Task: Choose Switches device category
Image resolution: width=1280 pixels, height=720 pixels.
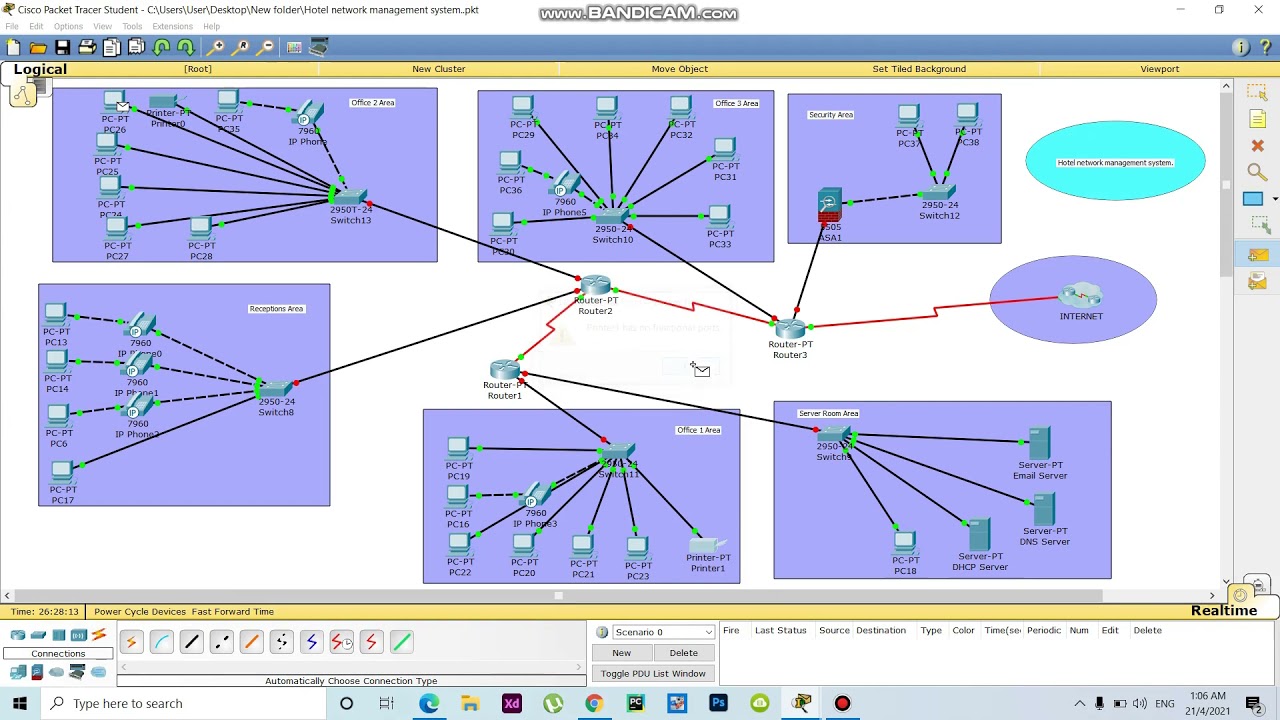Action: [38, 635]
